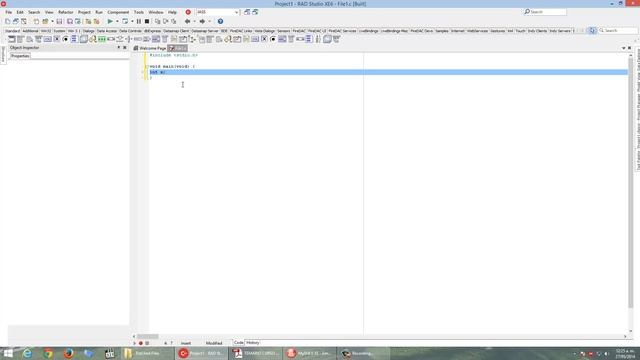640x360 pixels.
Task: Click the red macro record button
Action: click(x=141, y=343)
